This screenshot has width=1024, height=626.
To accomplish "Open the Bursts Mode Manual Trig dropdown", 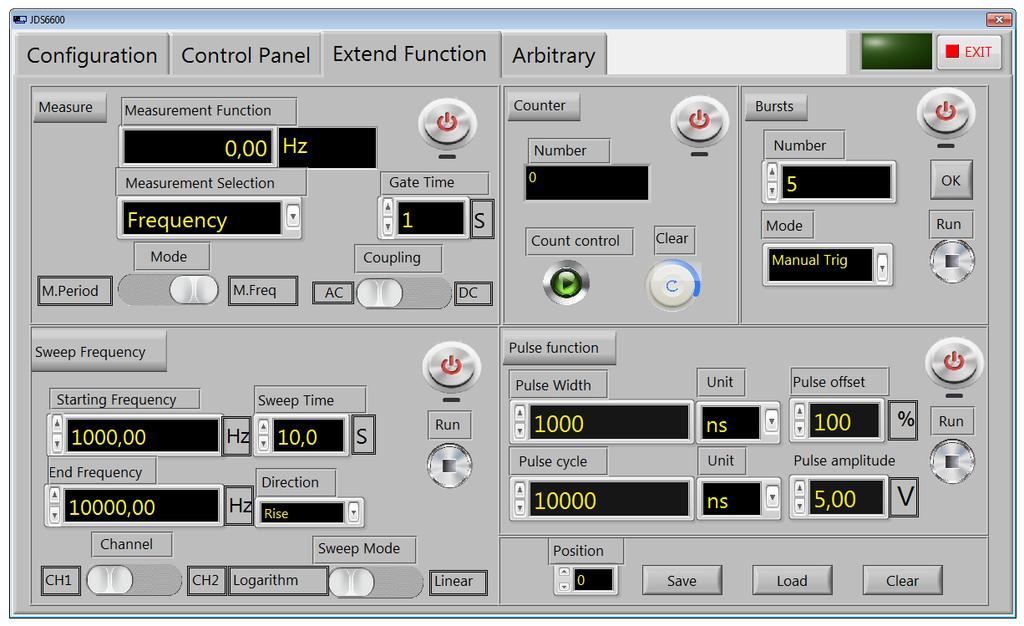I will point(882,266).
